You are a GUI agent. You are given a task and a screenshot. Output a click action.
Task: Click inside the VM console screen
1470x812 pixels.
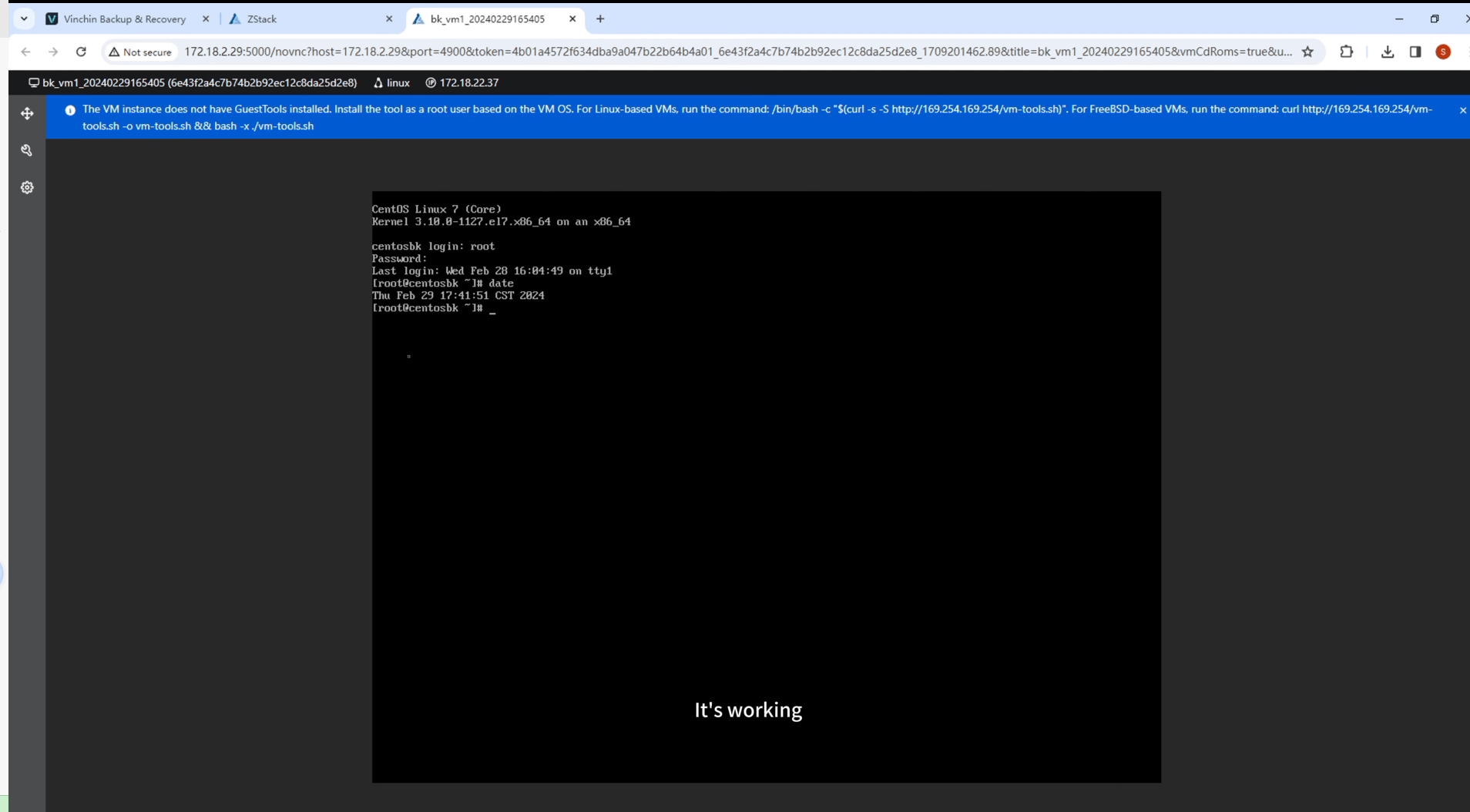(767, 487)
